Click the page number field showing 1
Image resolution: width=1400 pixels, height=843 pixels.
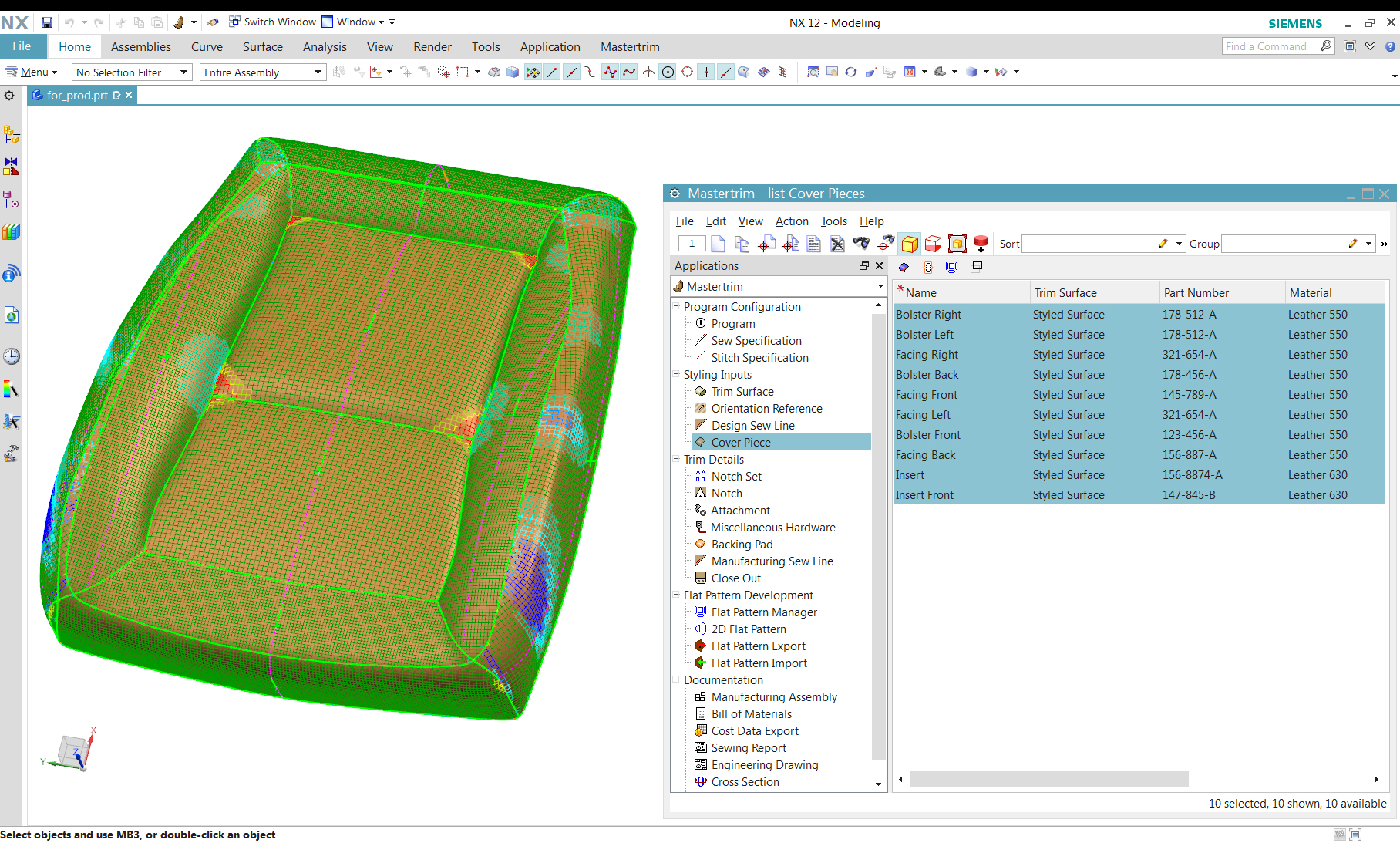tap(692, 244)
